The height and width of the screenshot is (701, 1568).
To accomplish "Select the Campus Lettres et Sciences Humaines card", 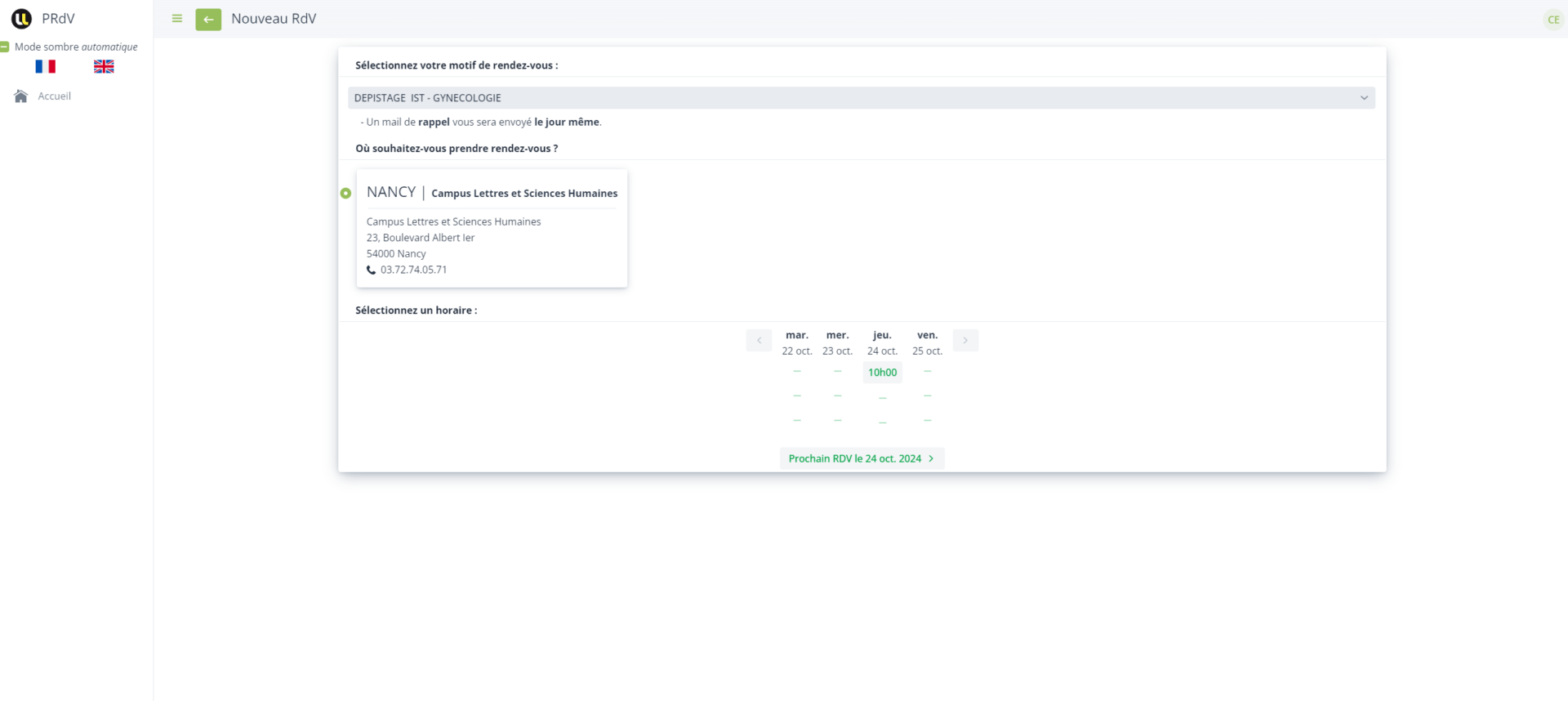I will (492, 229).
